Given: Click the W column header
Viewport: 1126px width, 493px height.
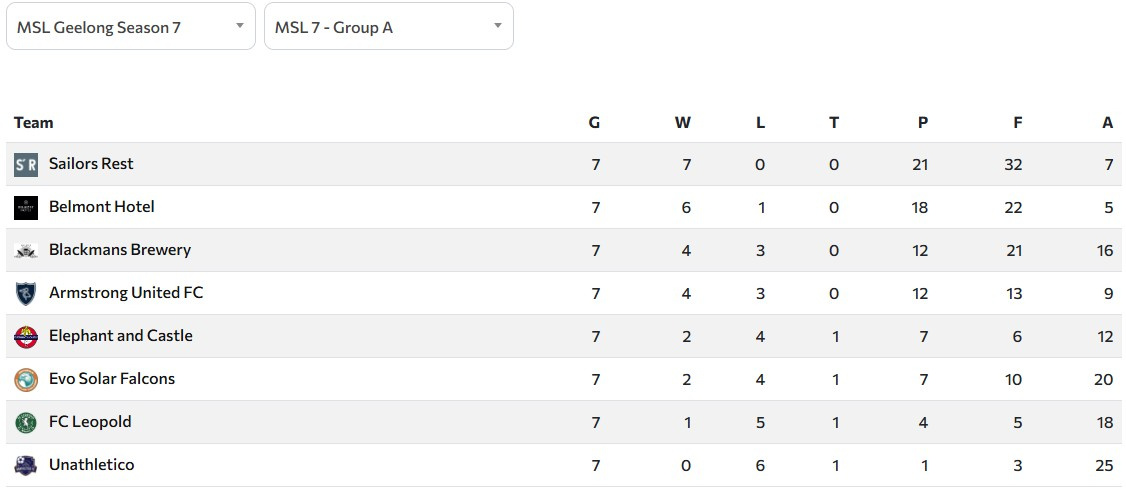Looking at the screenshot, I should pyautogui.click(x=683, y=123).
